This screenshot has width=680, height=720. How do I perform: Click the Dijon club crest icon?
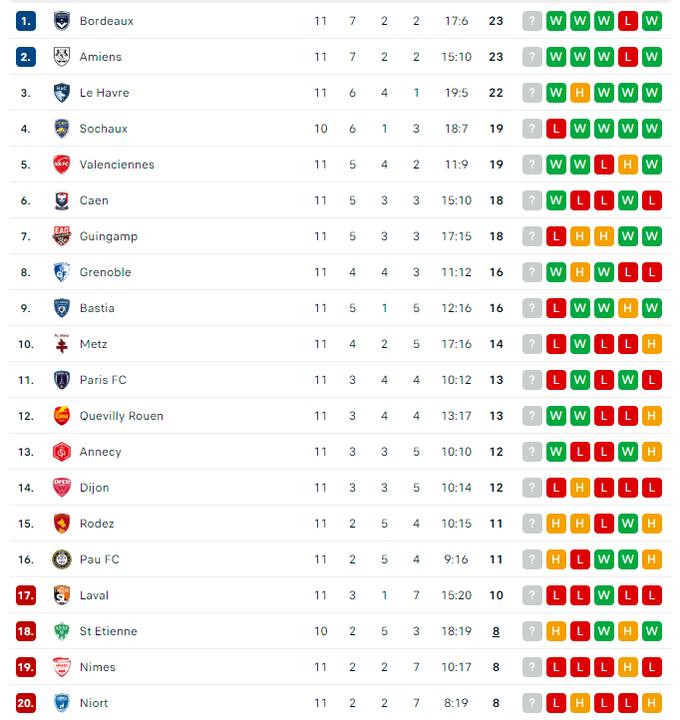click(x=62, y=488)
